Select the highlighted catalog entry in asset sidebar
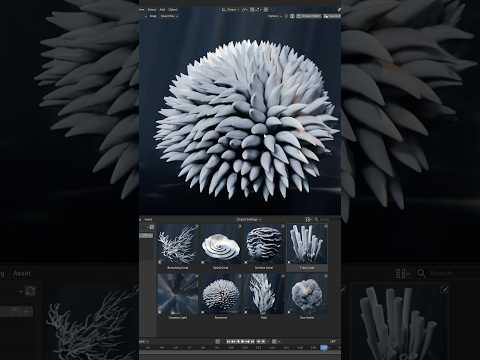 pyautogui.click(x=146, y=235)
